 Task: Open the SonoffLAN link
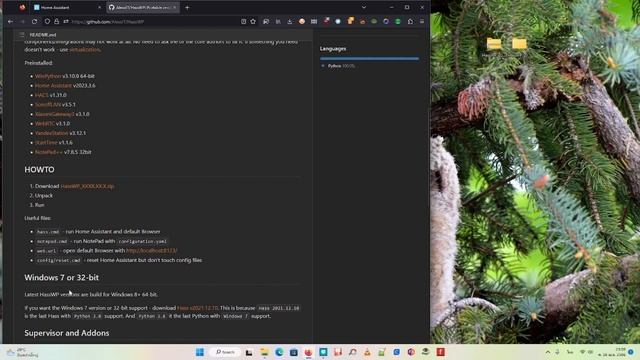(48, 104)
